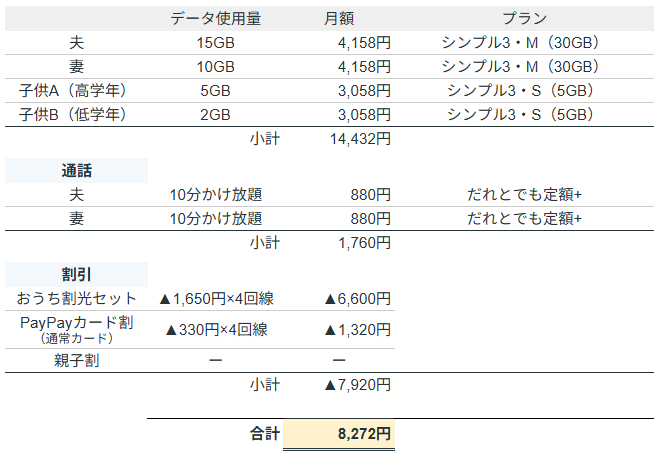The height and width of the screenshot is (454, 664).
Task: Click the データ使用量 column header
Action: pos(216,19)
